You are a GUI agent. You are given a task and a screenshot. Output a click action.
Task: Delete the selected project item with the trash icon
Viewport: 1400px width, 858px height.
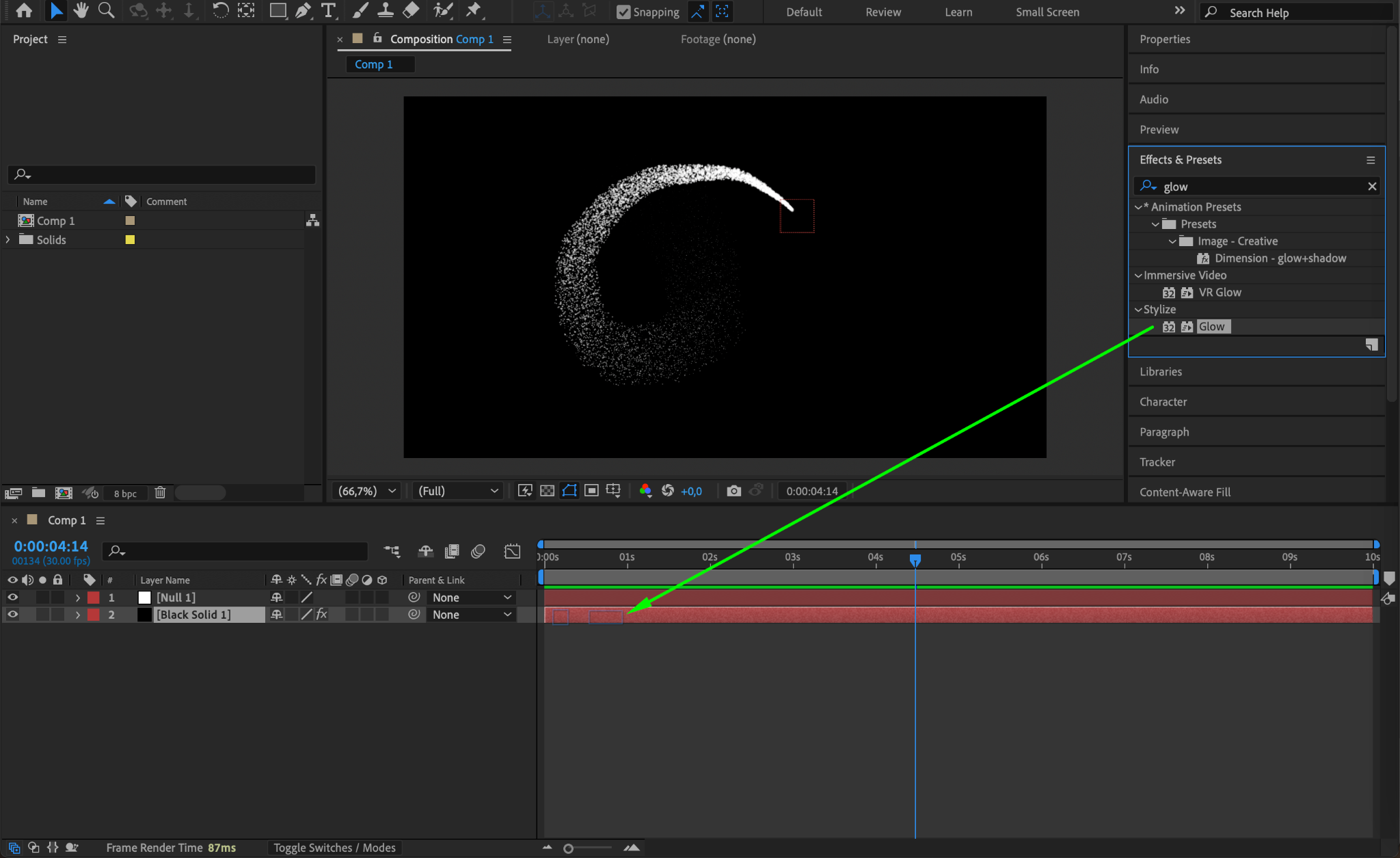pos(160,492)
